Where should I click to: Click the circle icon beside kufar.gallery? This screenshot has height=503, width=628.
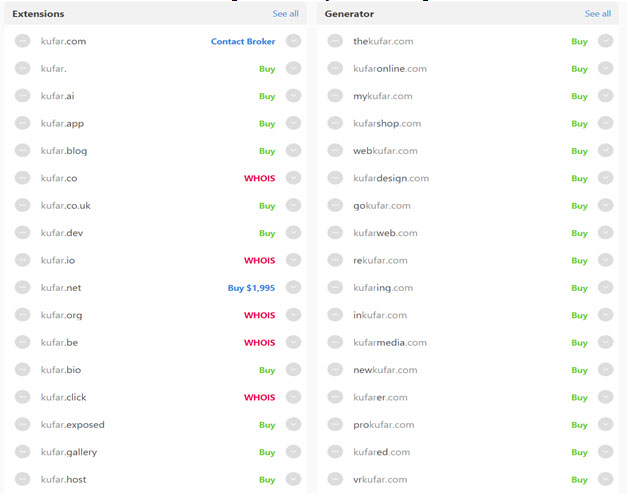22,452
